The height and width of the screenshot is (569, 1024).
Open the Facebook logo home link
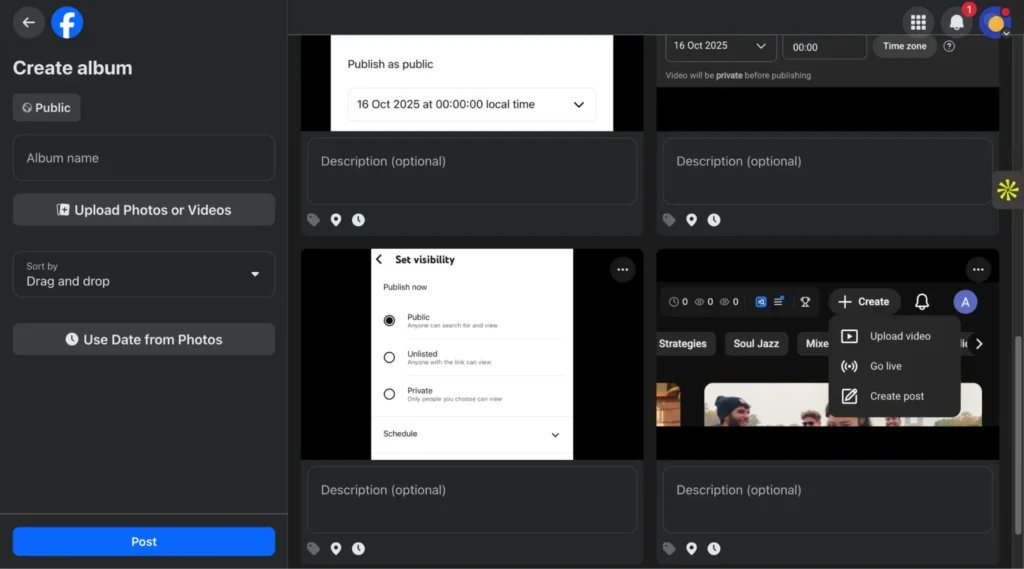click(x=67, y=22)
